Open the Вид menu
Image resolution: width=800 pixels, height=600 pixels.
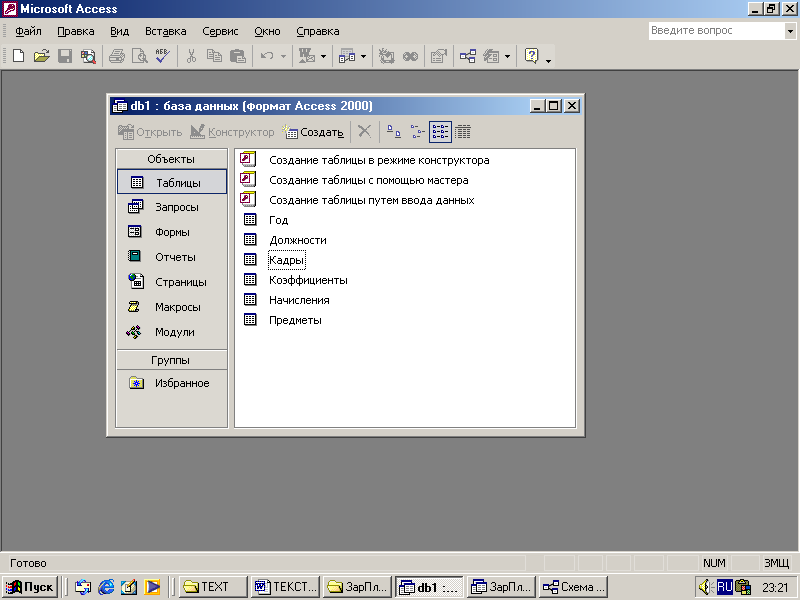[120, 31]
